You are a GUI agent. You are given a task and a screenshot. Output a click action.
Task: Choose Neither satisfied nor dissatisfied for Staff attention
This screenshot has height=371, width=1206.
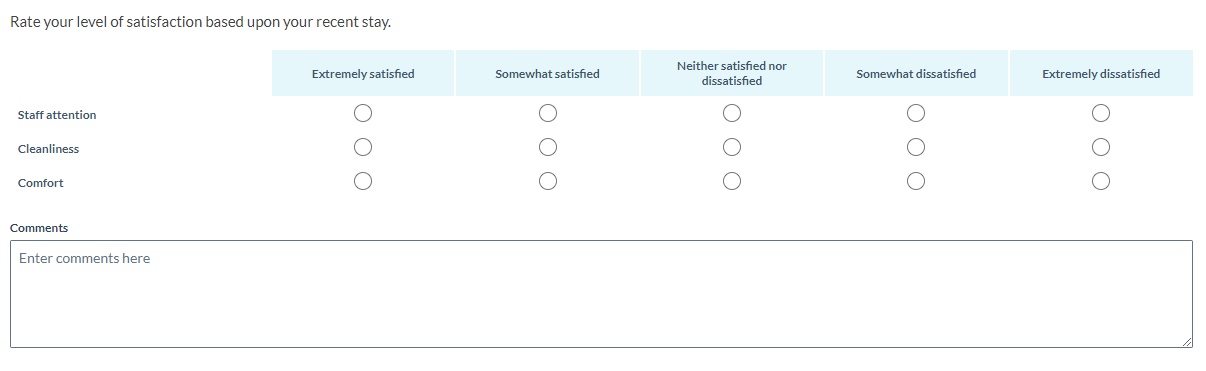(x=732, y=114)
